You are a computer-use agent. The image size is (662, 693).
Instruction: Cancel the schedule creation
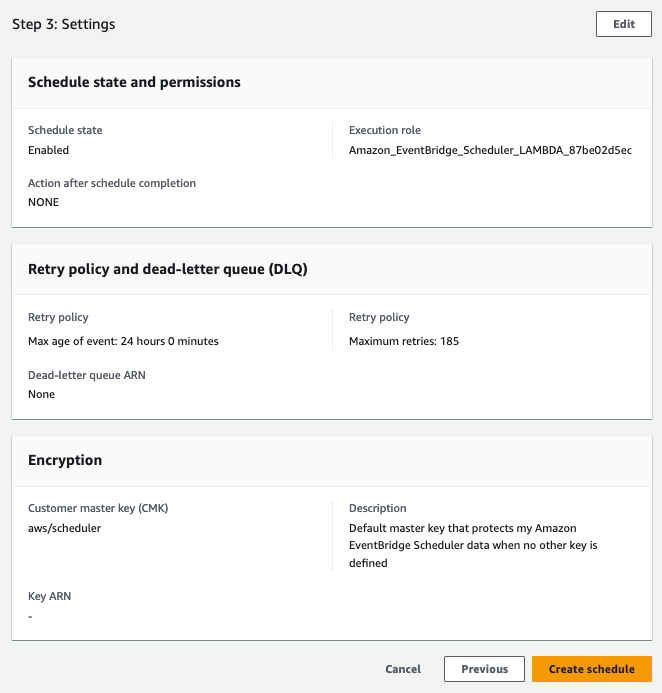(x=403, y=669)
